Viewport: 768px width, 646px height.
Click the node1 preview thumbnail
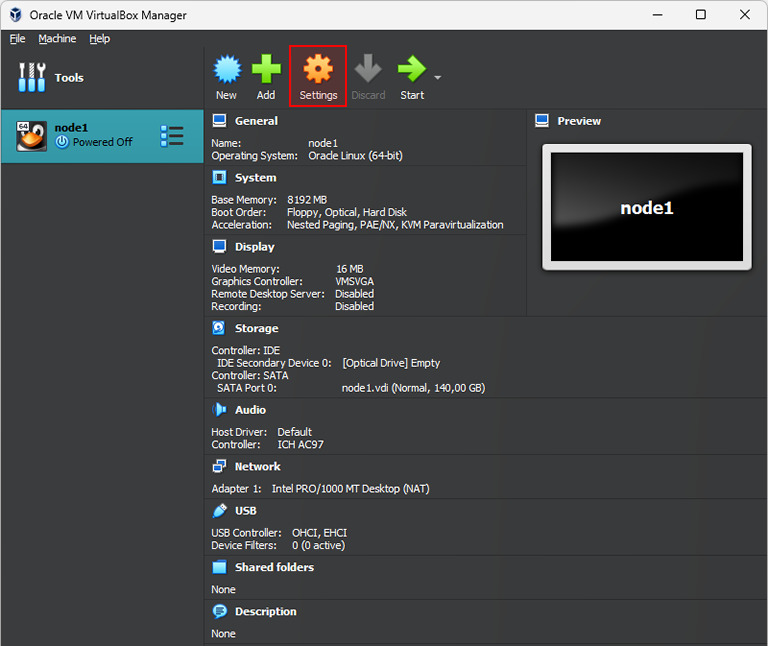pyautogui.click(x=647, y=207)
